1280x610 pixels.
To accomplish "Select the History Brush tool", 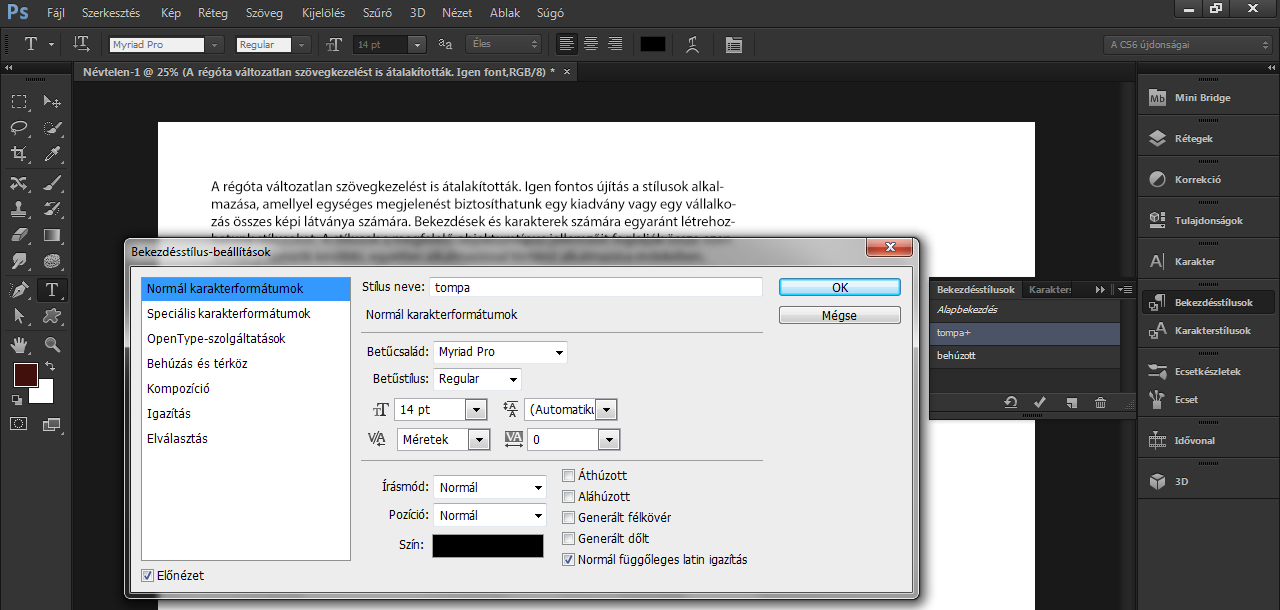I will [52, 209].
